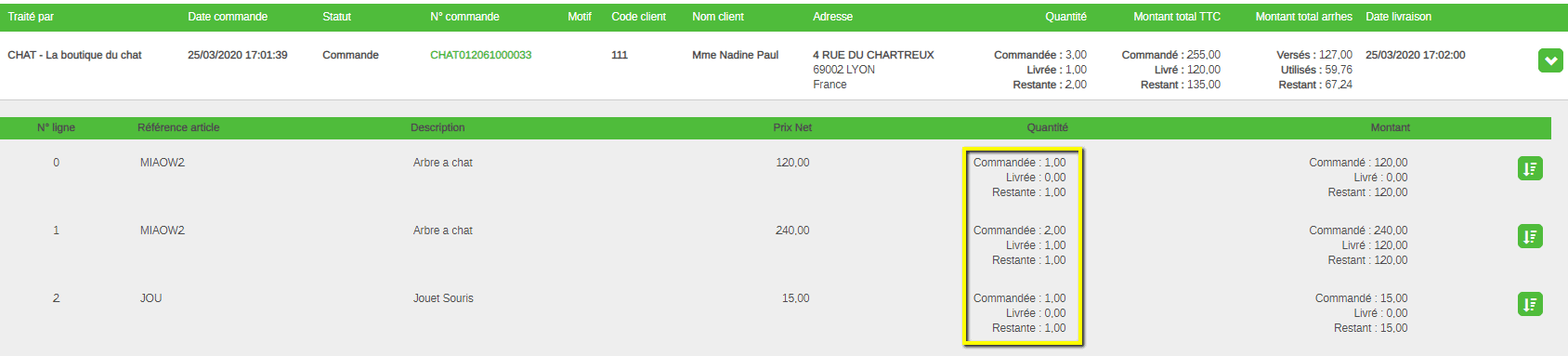Sort by Statut column header
Viewport: 1568px width, 356px height.
pos(336,17)
